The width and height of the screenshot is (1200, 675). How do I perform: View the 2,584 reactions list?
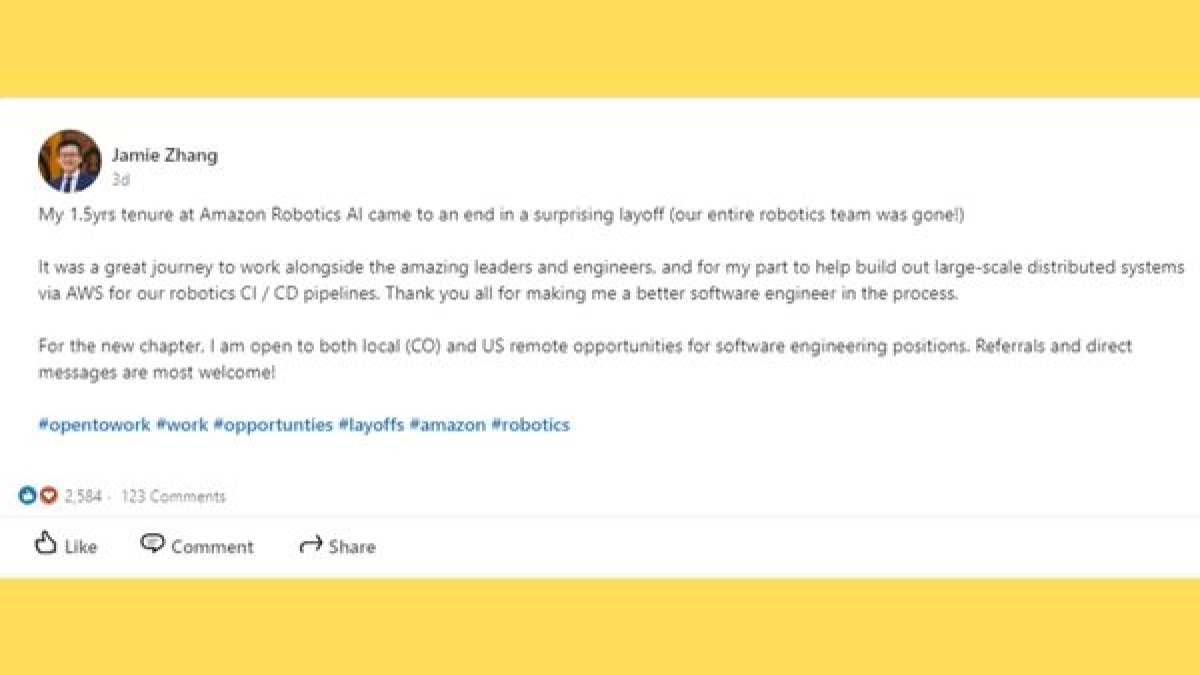pyautogui.click(x=83, y=496)
